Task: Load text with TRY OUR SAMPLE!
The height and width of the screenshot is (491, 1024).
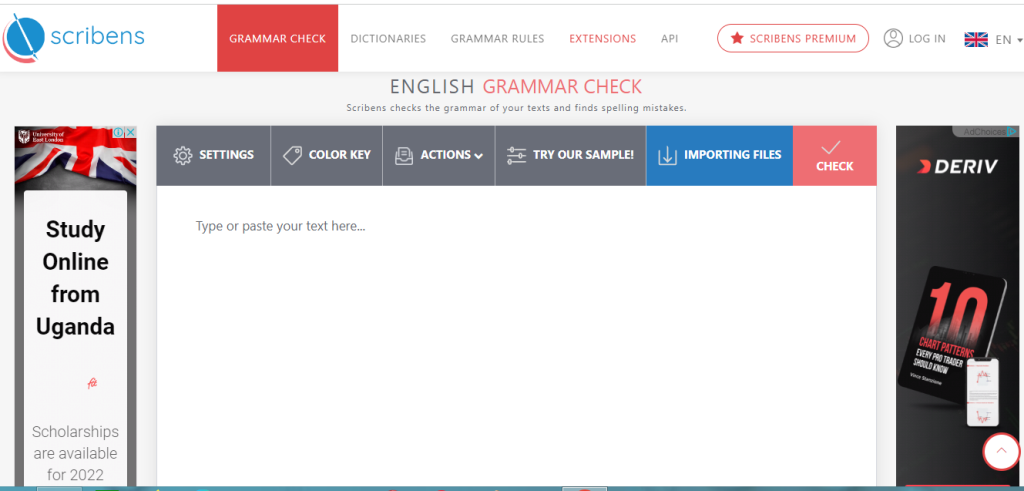Action: pos(583,155)
